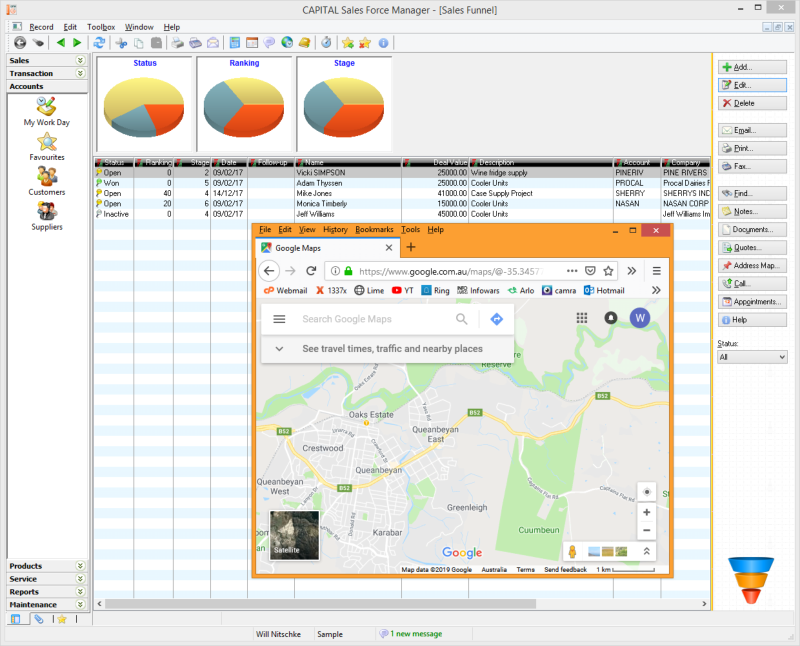The image size is (800, 646).
Task: Click the speech bubble messages toolbar icon
Action: tap(269, 43)
